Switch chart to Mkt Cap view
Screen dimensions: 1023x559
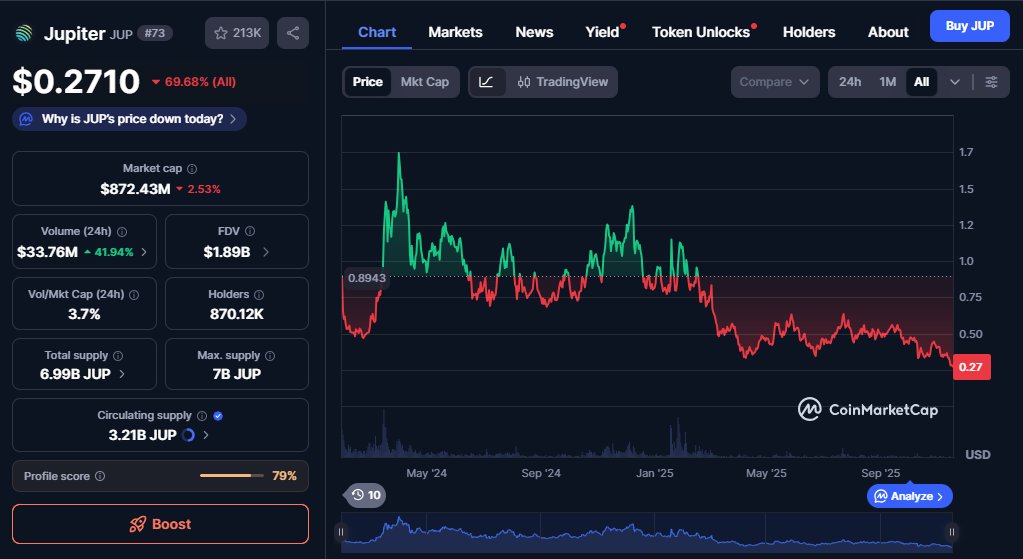click(425, 82)
